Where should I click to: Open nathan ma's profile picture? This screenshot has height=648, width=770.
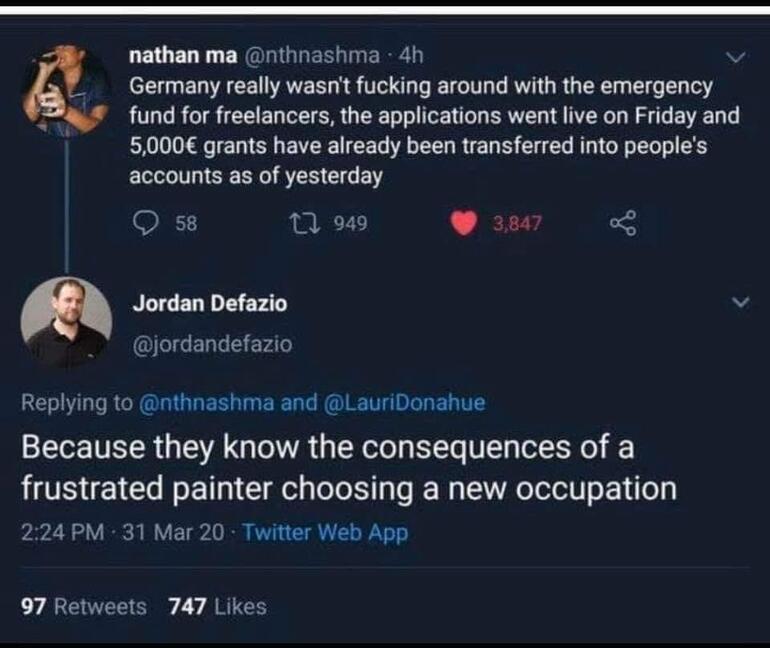[66, 89]
